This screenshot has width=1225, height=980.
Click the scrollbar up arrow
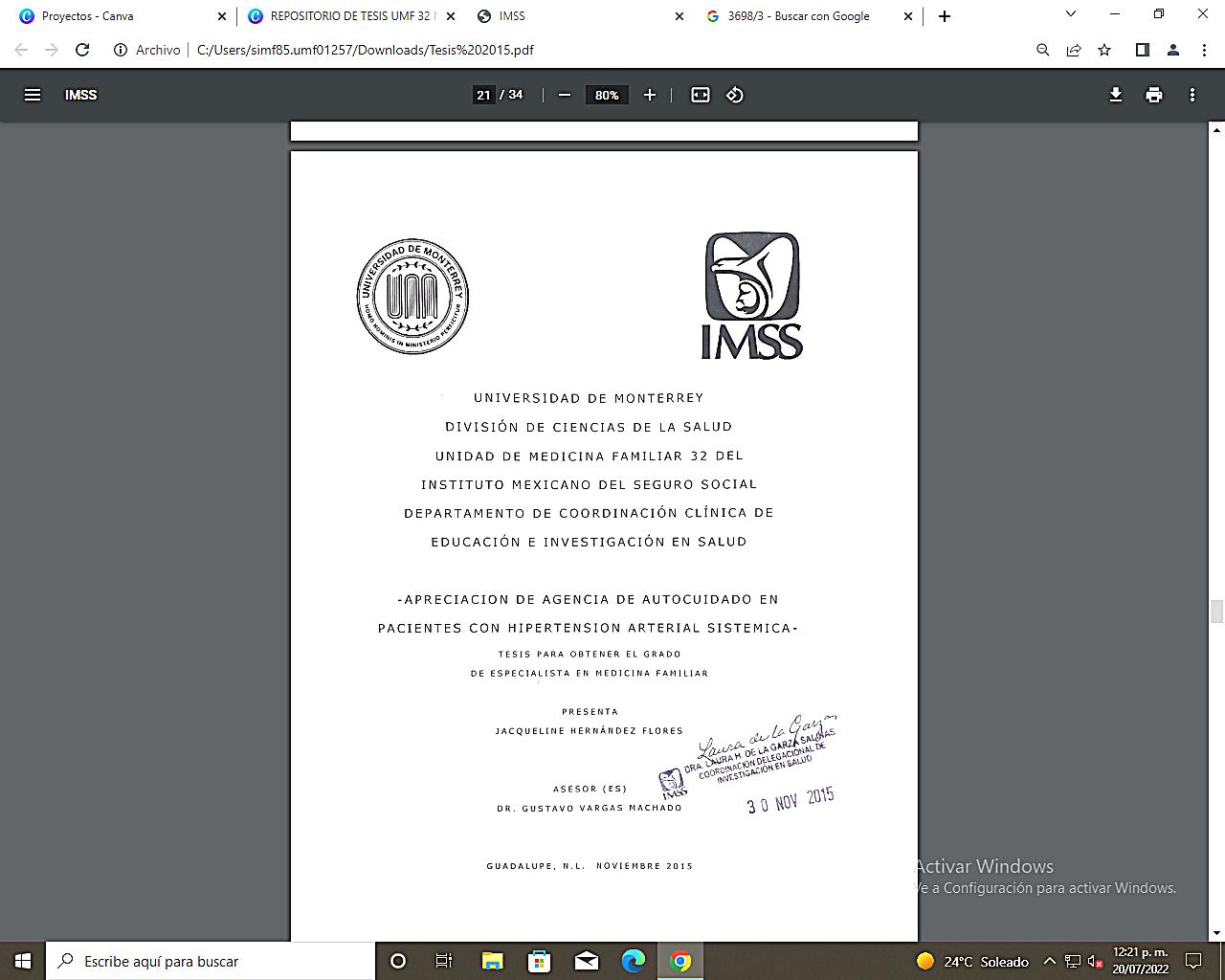tap(1217, 130)
